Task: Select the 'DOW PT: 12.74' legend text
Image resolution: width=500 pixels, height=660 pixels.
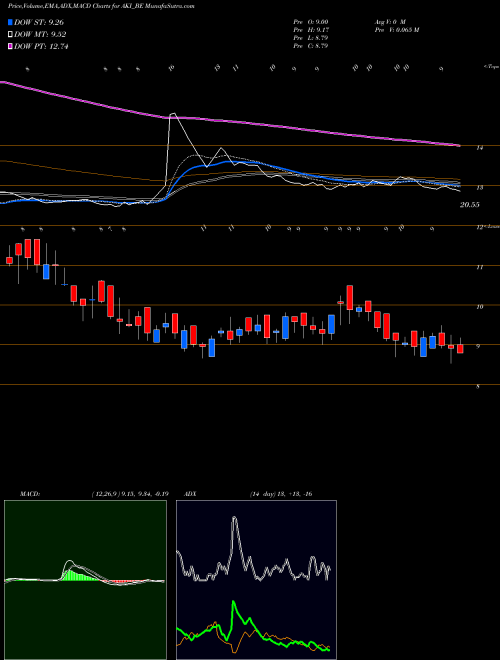Action: (x=41, y=46)
